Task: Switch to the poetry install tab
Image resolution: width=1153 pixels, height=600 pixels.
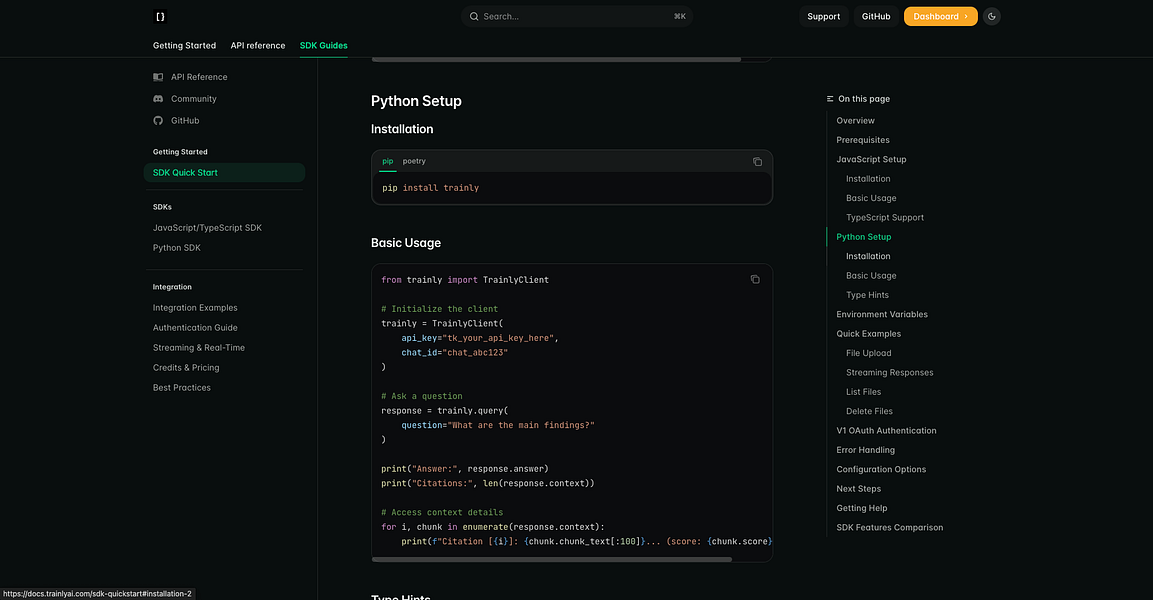Action: click(414, 161)
